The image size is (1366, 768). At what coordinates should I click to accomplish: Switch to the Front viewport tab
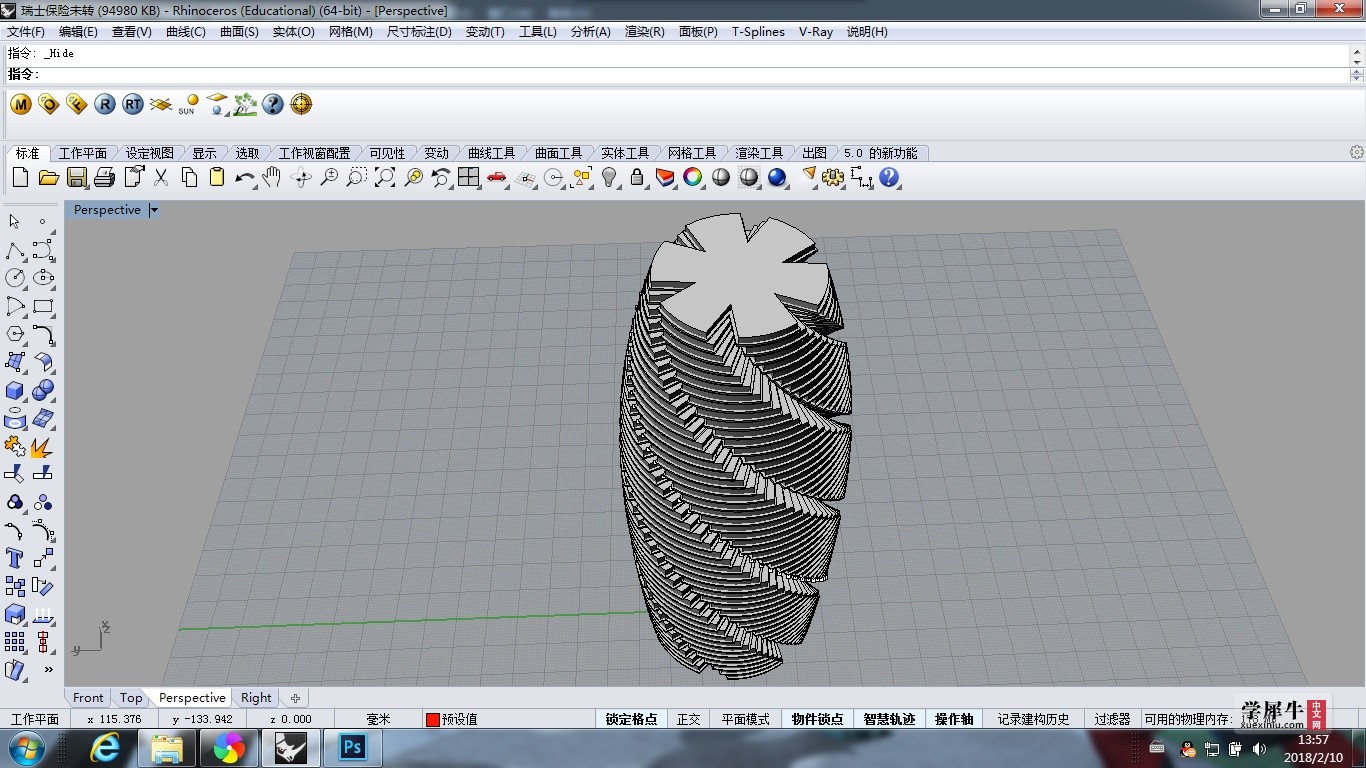[88, 698]
